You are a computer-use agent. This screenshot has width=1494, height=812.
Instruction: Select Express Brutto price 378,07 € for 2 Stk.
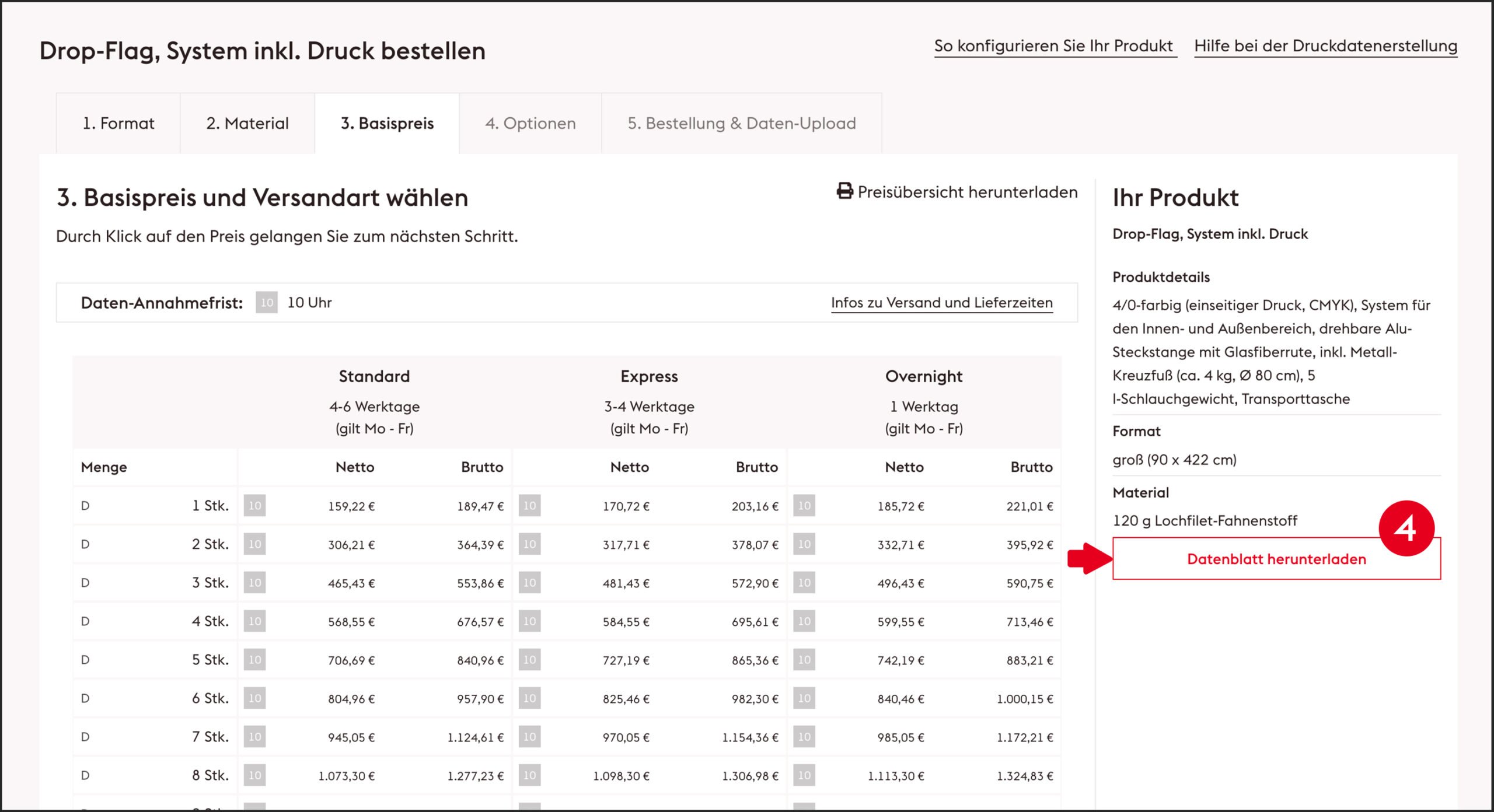pos(755,545)
